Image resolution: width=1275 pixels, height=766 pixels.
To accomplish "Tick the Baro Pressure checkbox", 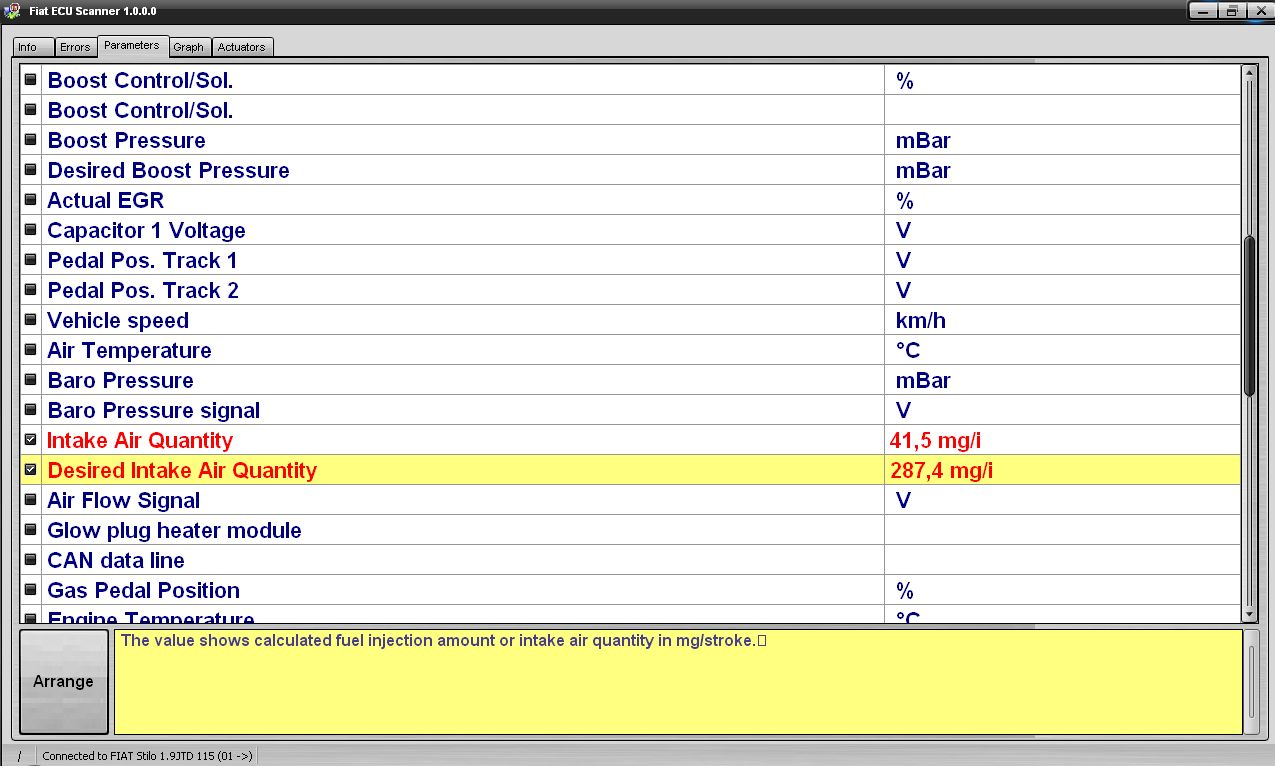I will [x=30, y=379].
